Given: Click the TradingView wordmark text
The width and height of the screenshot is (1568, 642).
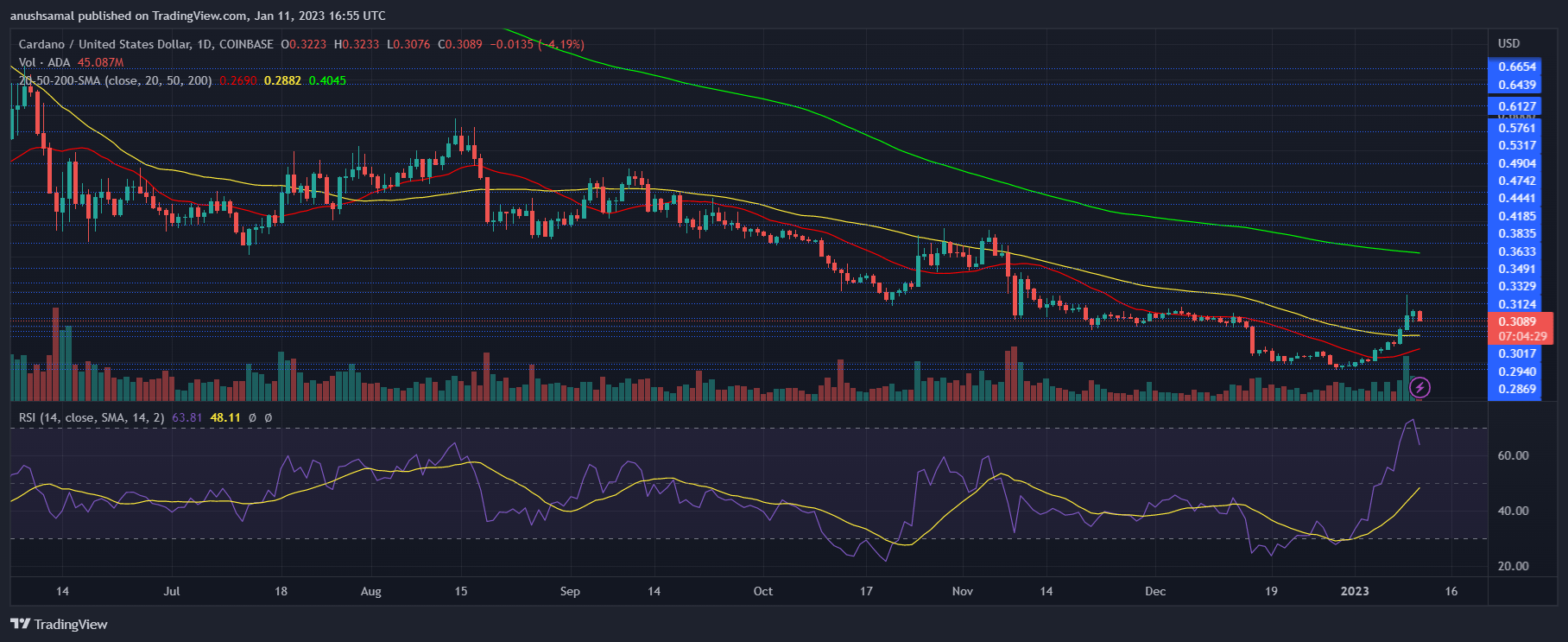Looking at the screenshot, I should (x=71, y=624).
